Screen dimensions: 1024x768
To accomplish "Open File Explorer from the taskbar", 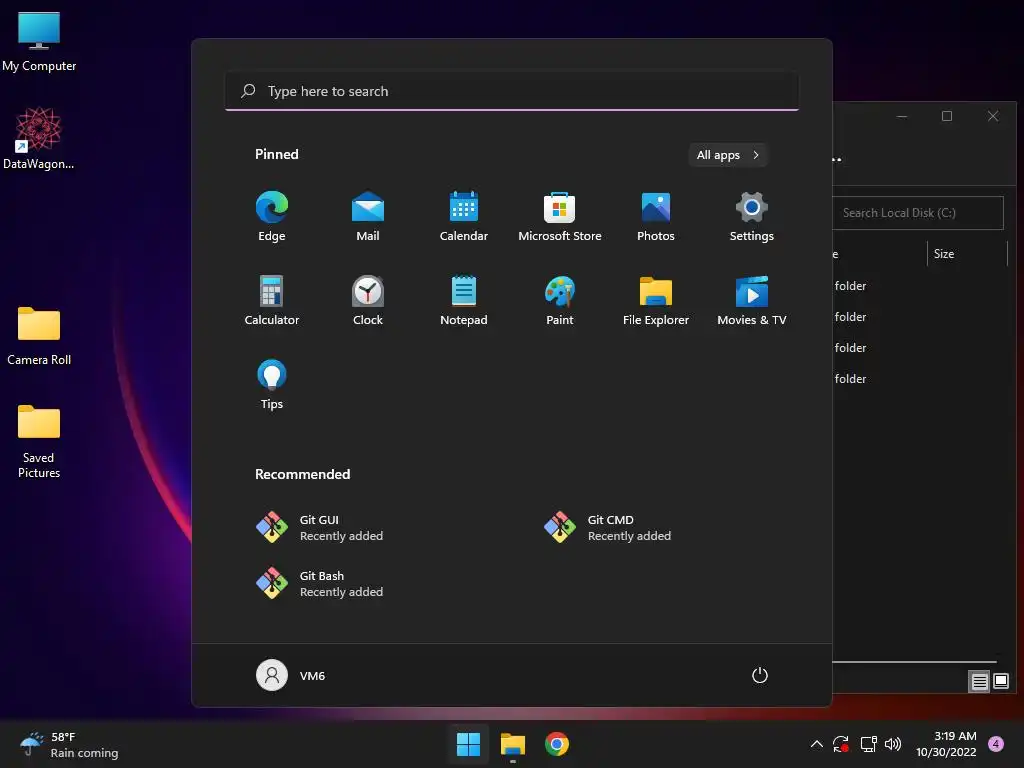I will [x=513, y=744].
